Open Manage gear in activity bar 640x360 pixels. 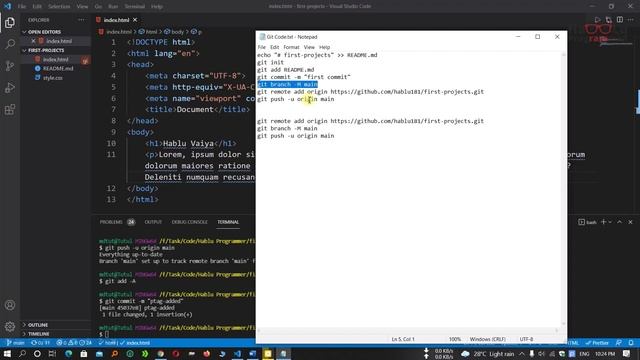point(10,326)
